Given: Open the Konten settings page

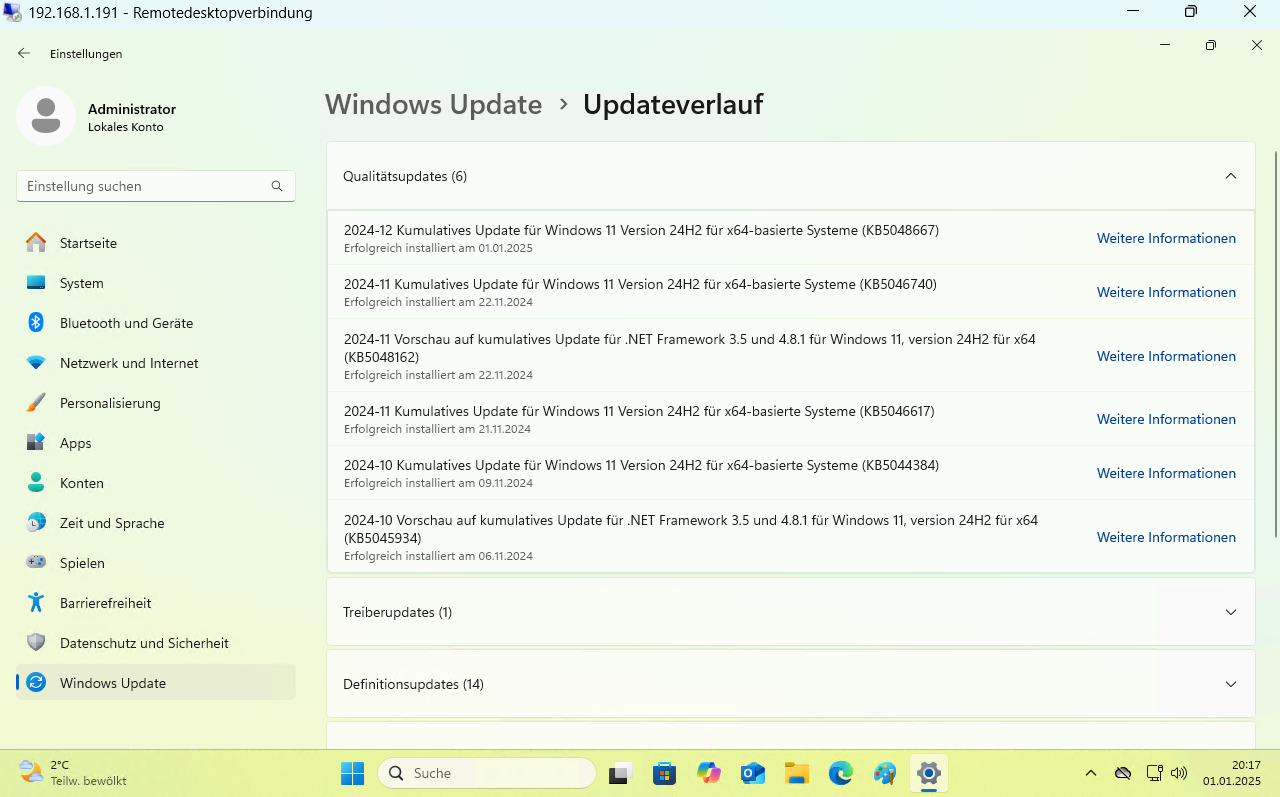Looking at the screenshot, I should pyautogui.click(x=81, y=483).
